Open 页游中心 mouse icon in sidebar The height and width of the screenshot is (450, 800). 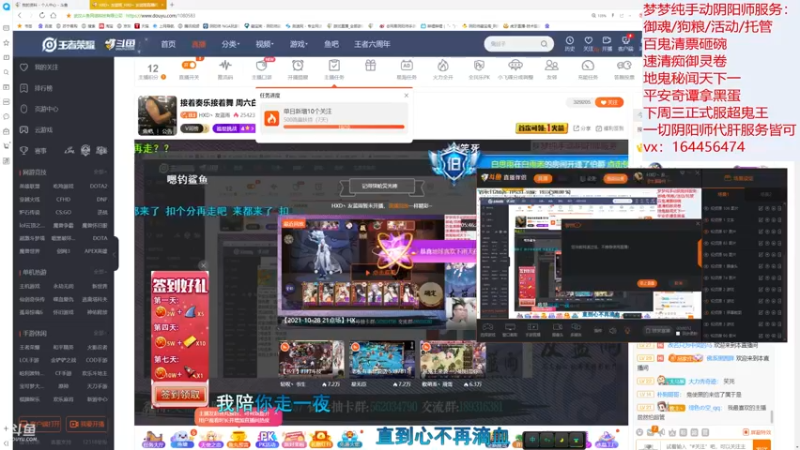pos(24,109)
